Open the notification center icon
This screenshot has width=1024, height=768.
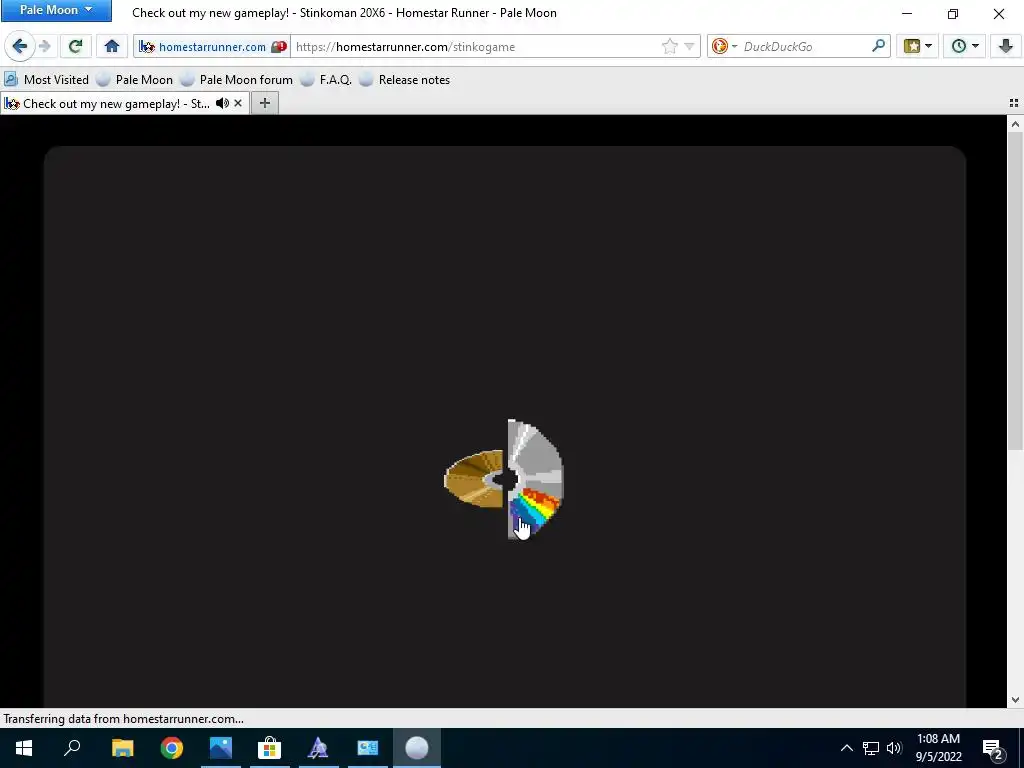pyautogui.click(x=993, y=748)
